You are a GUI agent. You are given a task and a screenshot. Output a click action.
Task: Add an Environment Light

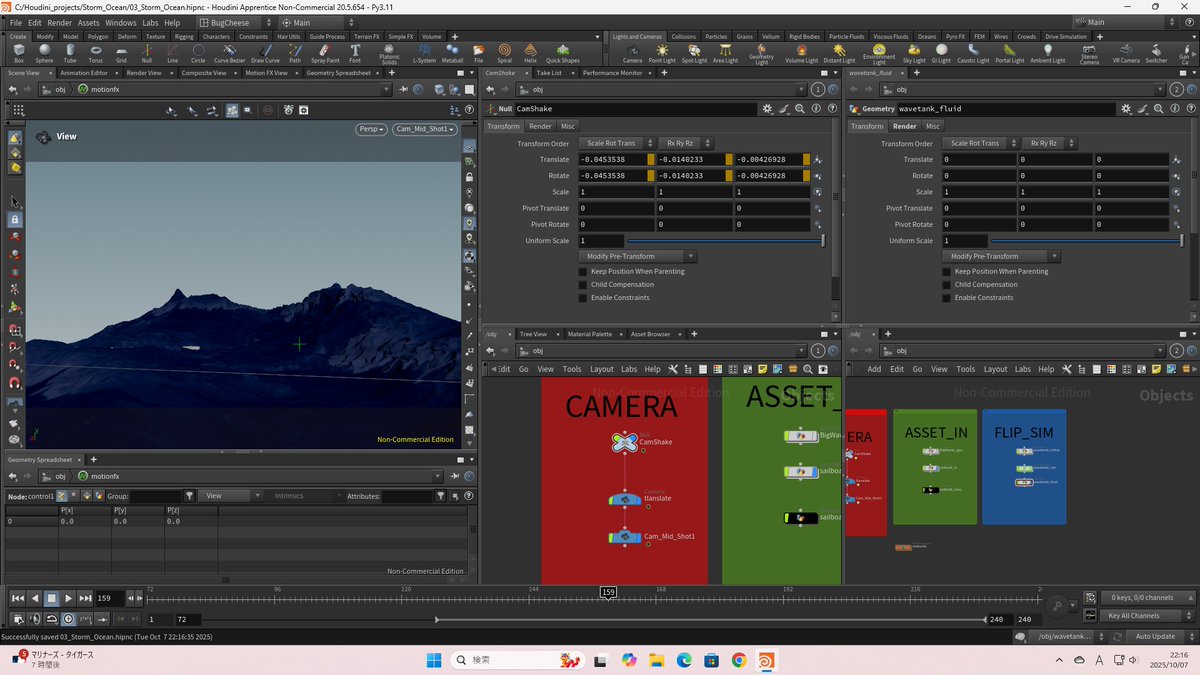(x=879, y=53)
